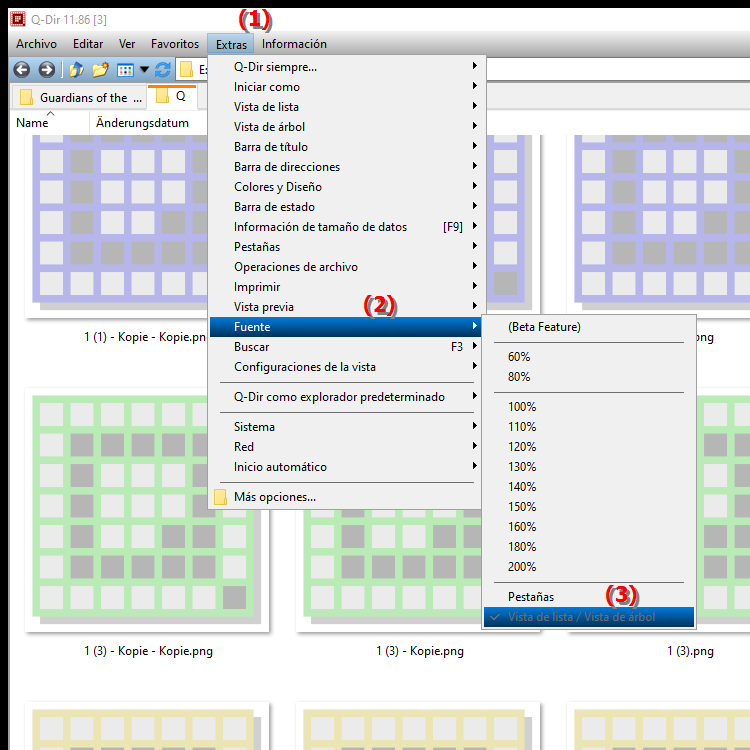Image resolution: width=750 pixels, height=750 pixels.
Task: Click the new folder icon
Action: pyautogui.click(x=100, y=70)
